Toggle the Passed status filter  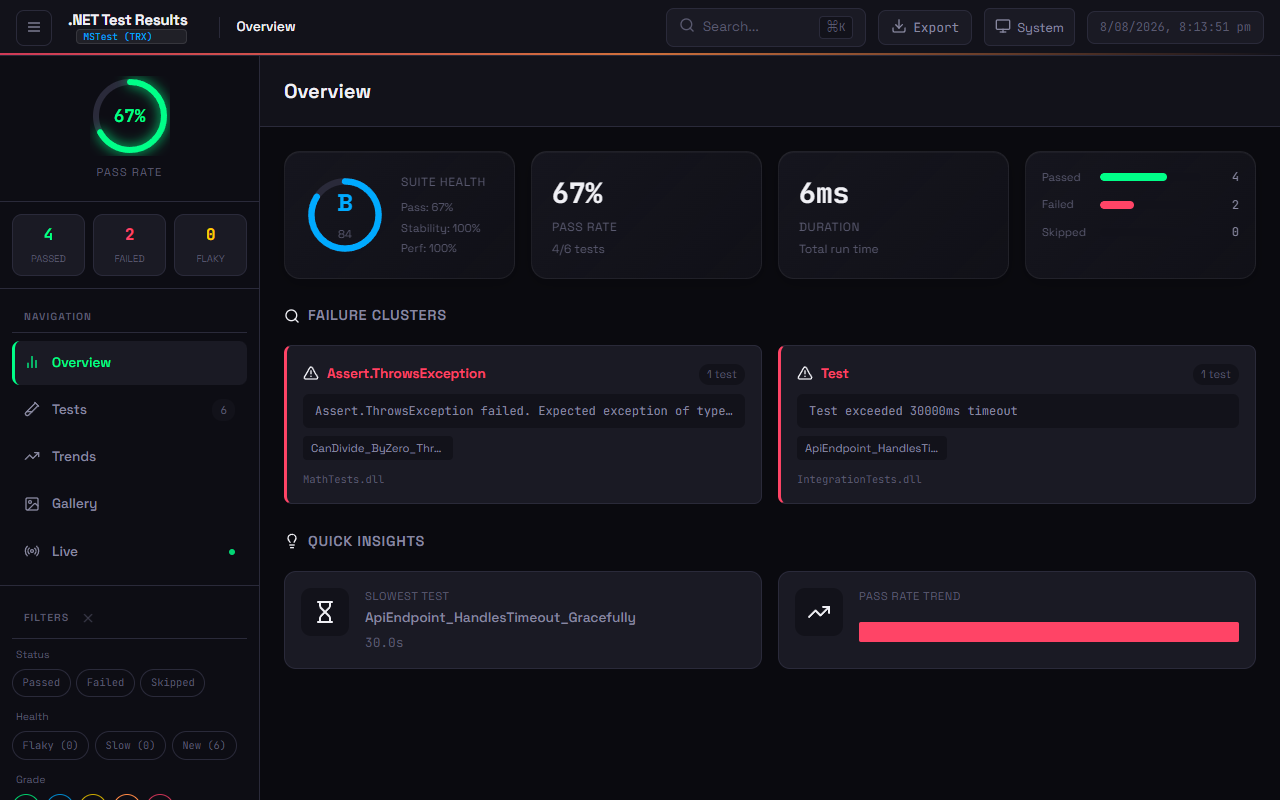[x=41, y=683]
